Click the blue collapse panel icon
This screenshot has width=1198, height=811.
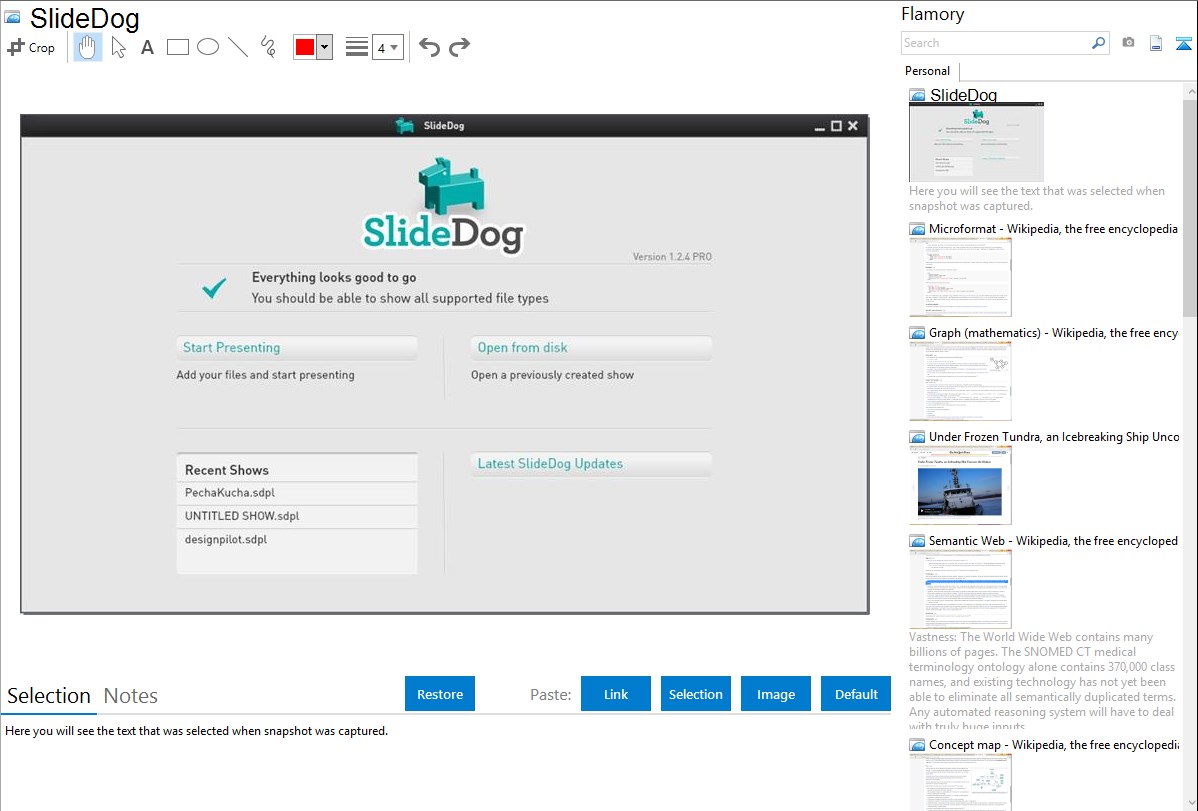[x=1183, y=44]
